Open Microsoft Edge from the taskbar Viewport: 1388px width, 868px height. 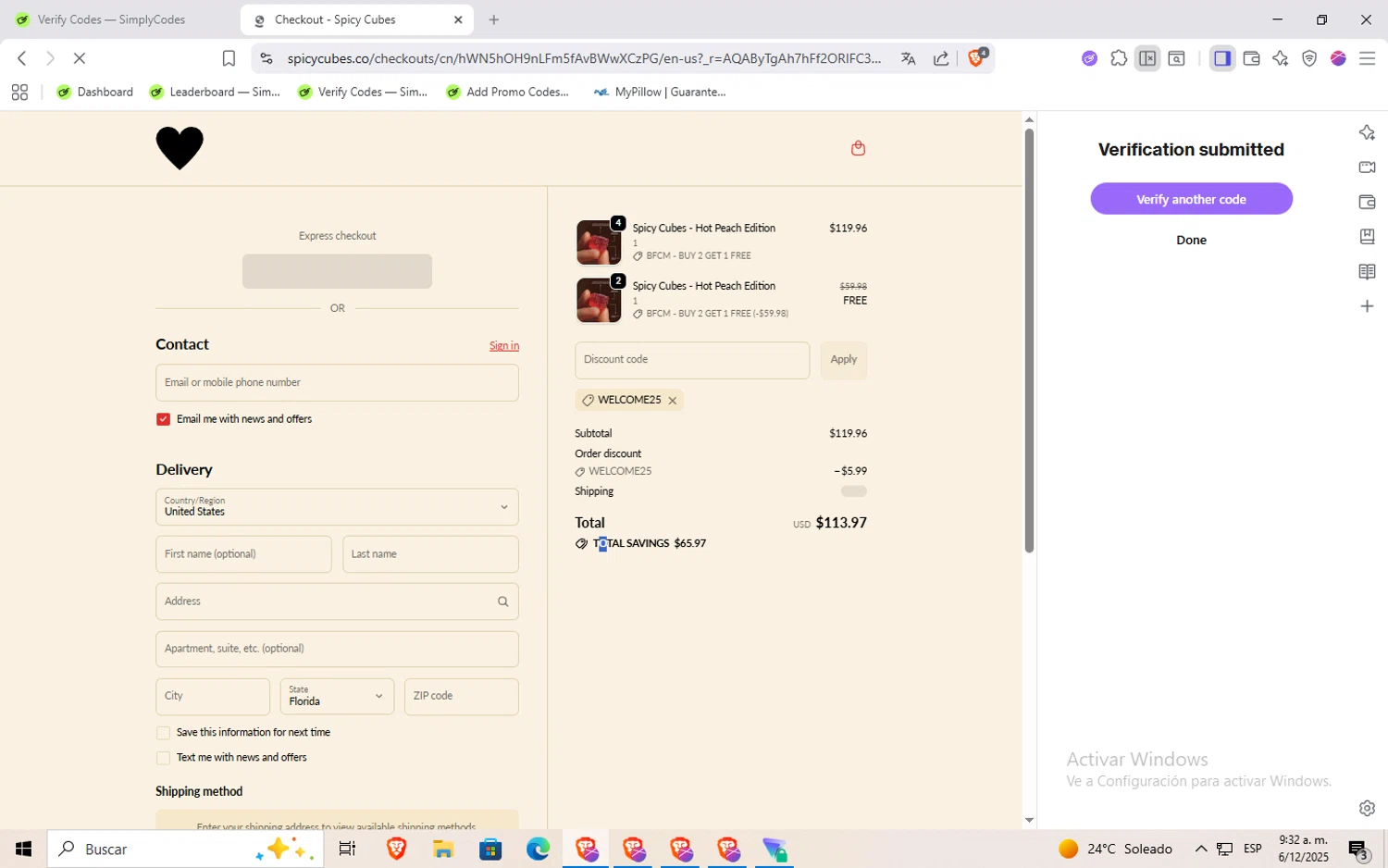pos(538,849)
